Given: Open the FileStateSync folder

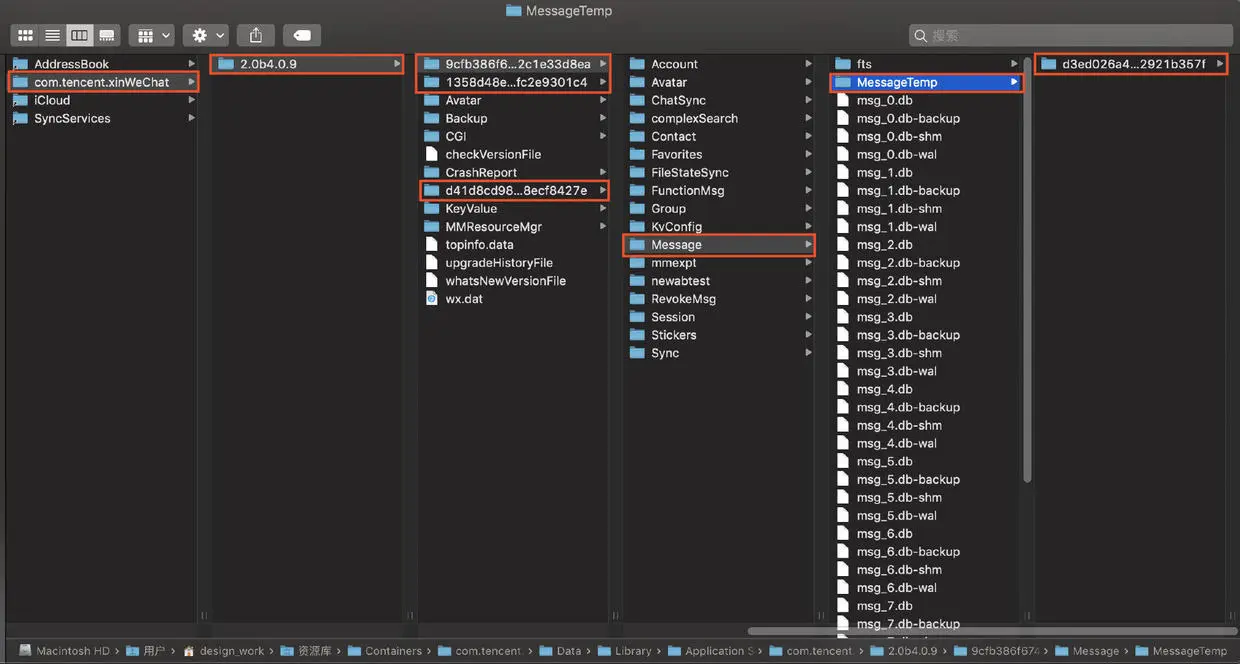Looking at the screenshot, I should pos(720,172).
